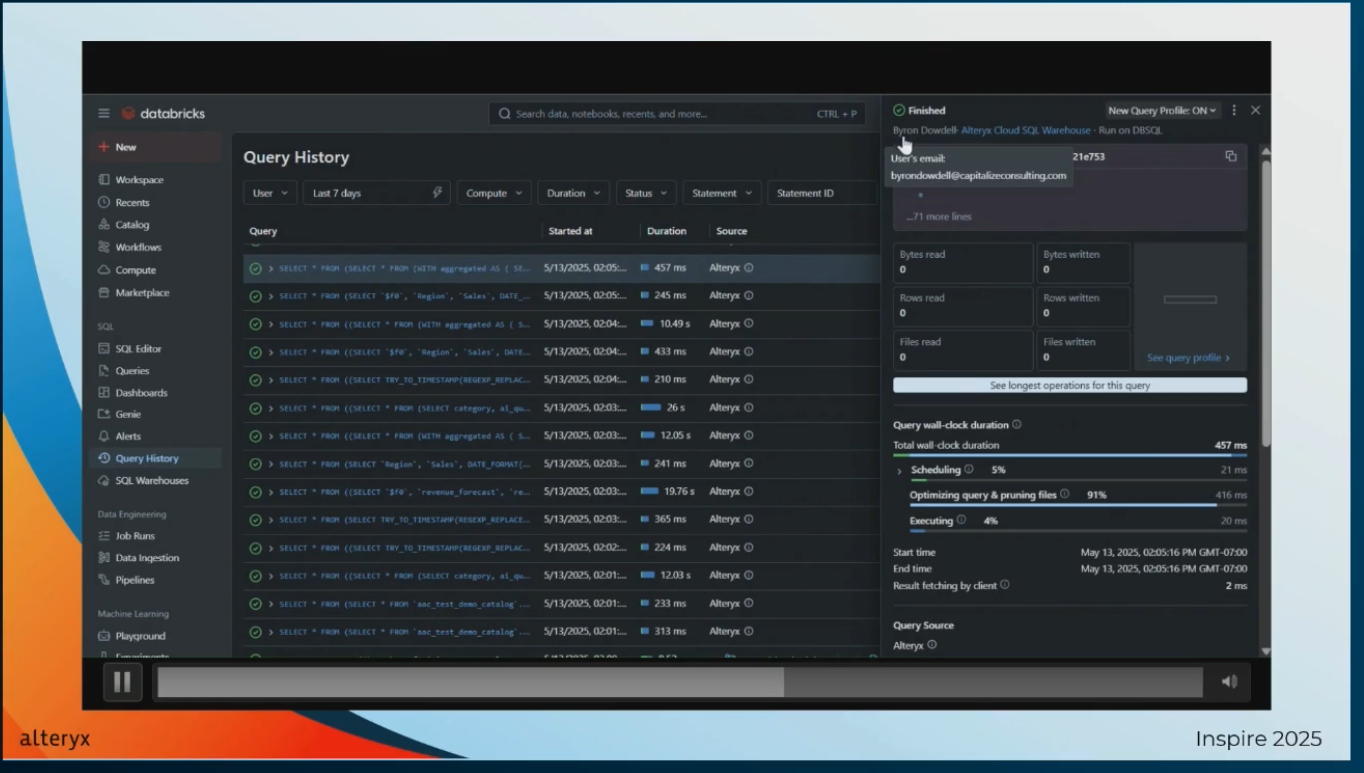Click See query profile link
Screen dimensions: 1364x773
pos(1188,358)
